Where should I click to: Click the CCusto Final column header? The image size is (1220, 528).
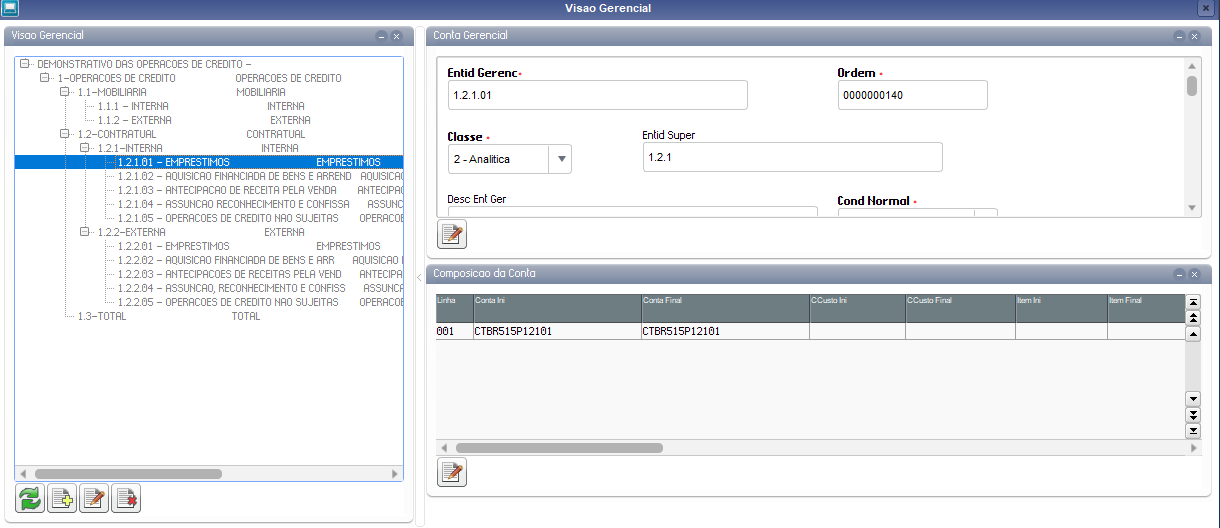click(x=960, y=308)
